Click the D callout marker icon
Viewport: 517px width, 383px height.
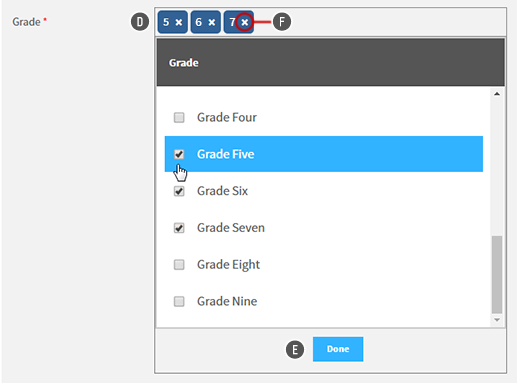coord(140,22)
